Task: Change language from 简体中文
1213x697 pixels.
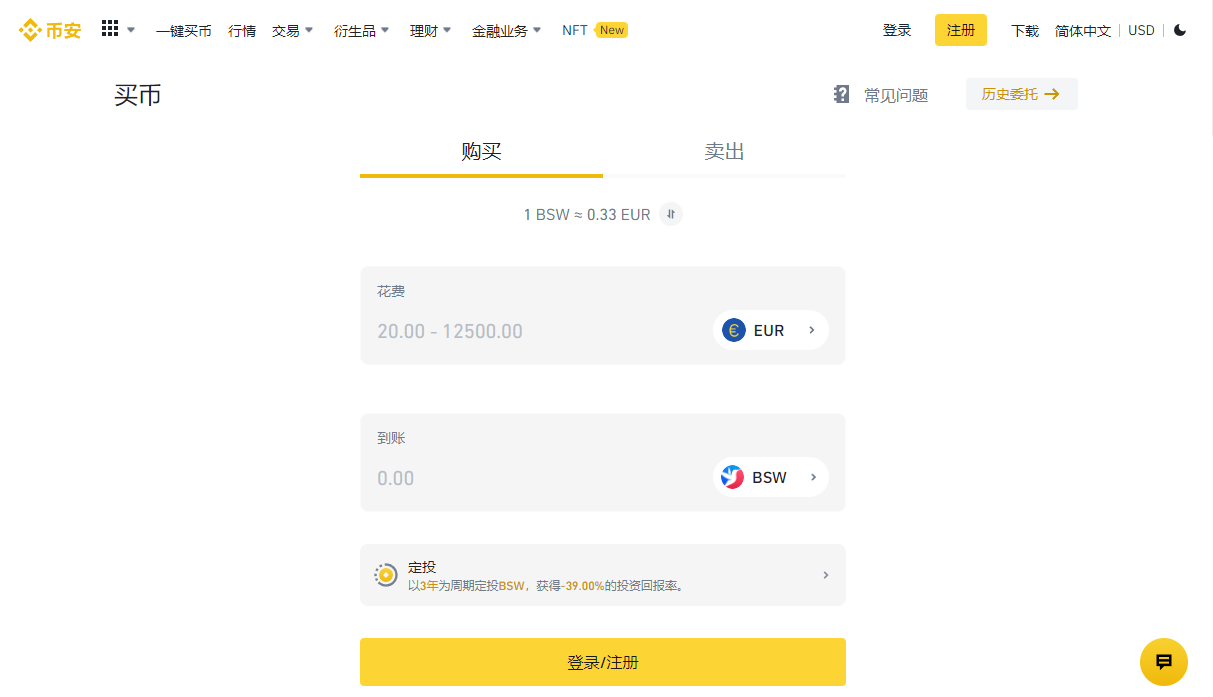Action: pyautogui.click(x=1083, y=30)
